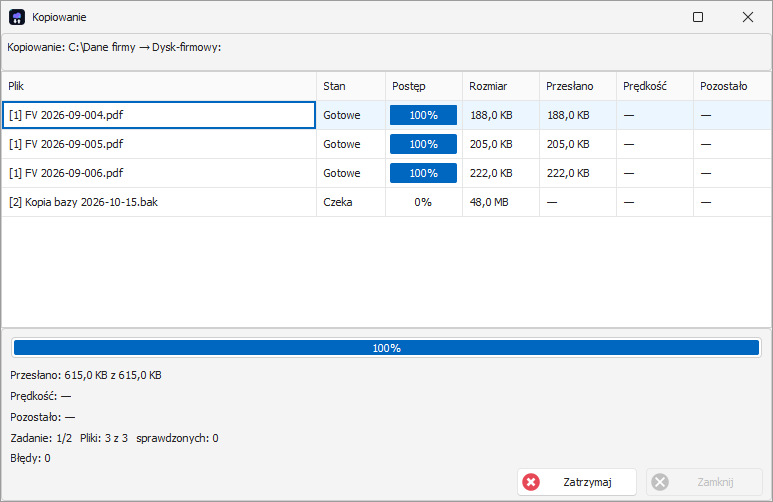Close the Kopiowanie window
Viewport: 773px width, 502px height.
click(x=747, y=17)
